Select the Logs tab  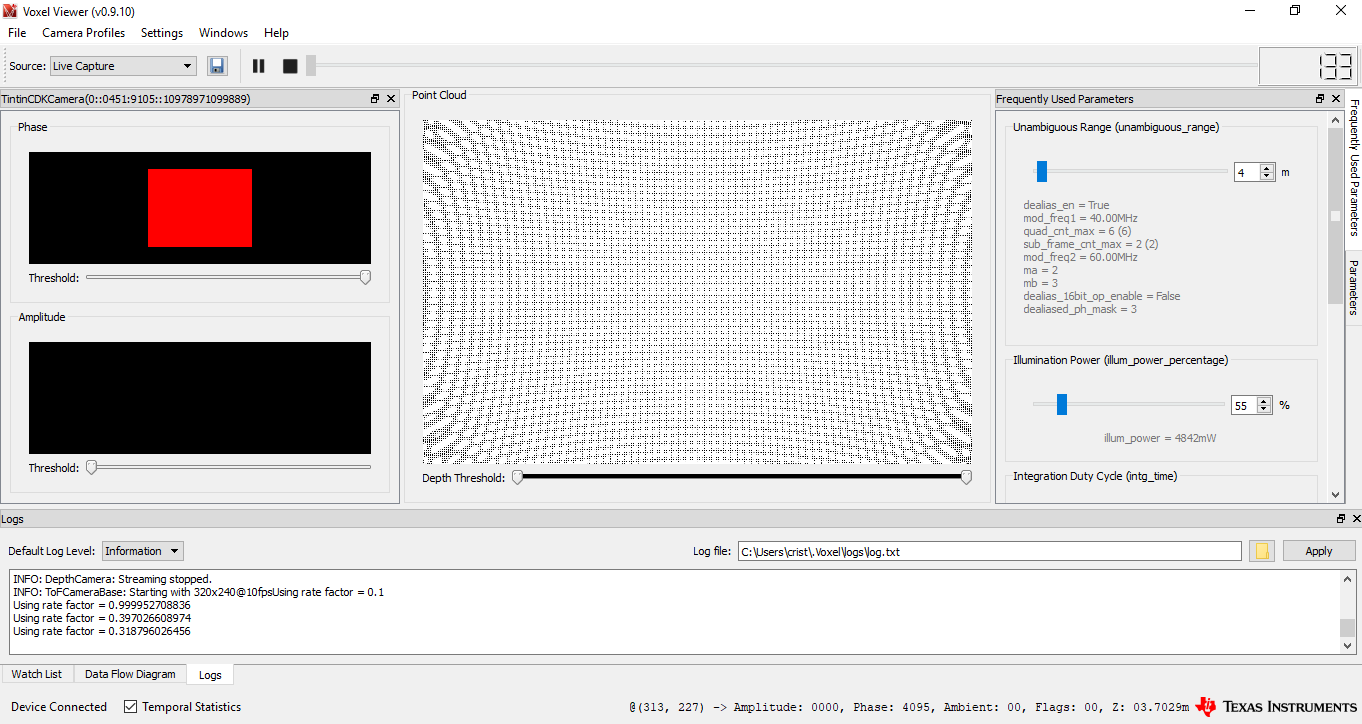coord(210,675)
